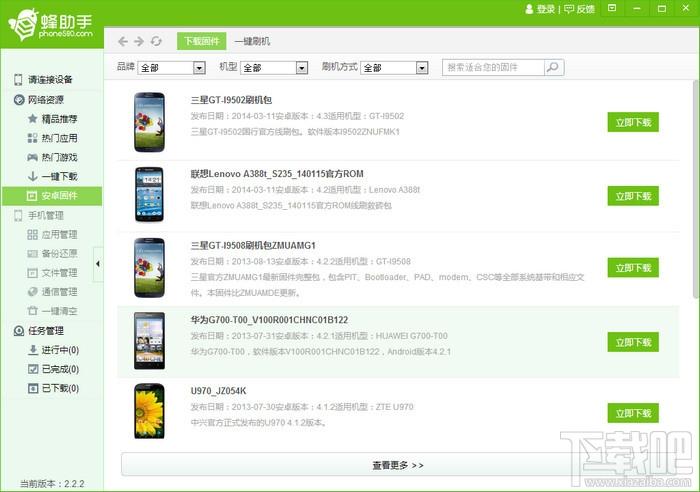Open the 三星GT-I9508刷机包ZMUAMG1 title

pyautogui.click(x=253, y=246)
